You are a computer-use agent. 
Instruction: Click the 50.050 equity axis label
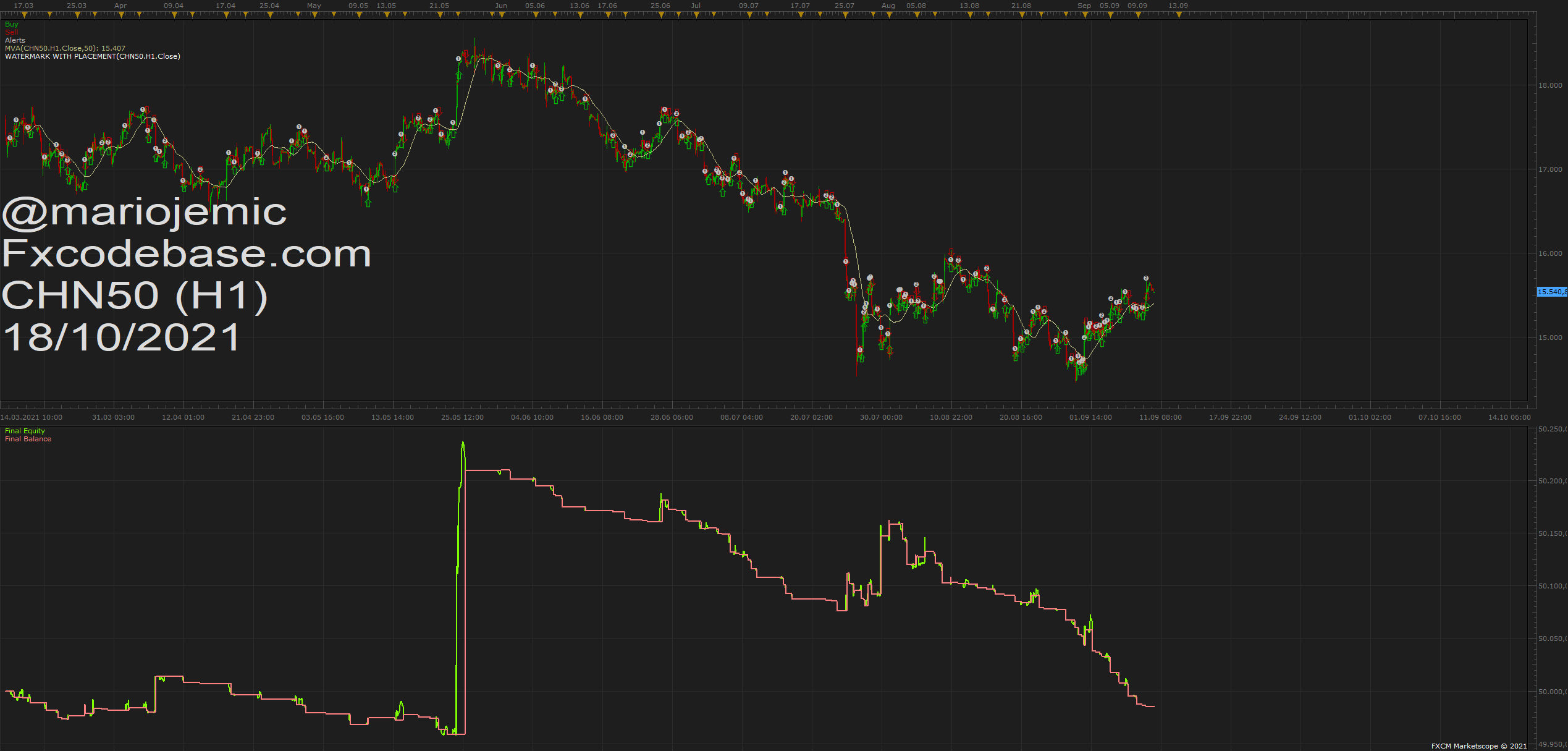(1553, 639)
